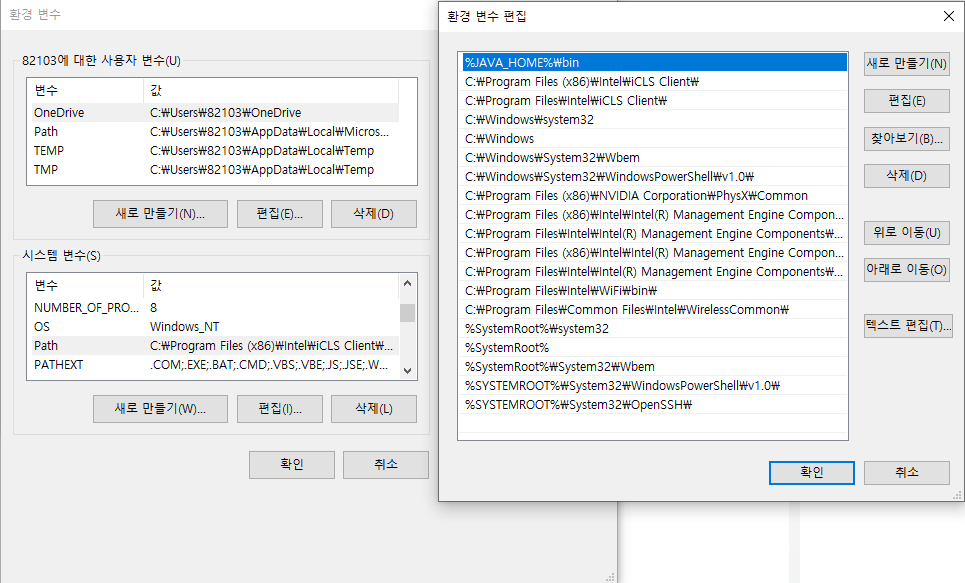
Task: Select OneDrive row in user variables
Action: [x=214, y=113]
